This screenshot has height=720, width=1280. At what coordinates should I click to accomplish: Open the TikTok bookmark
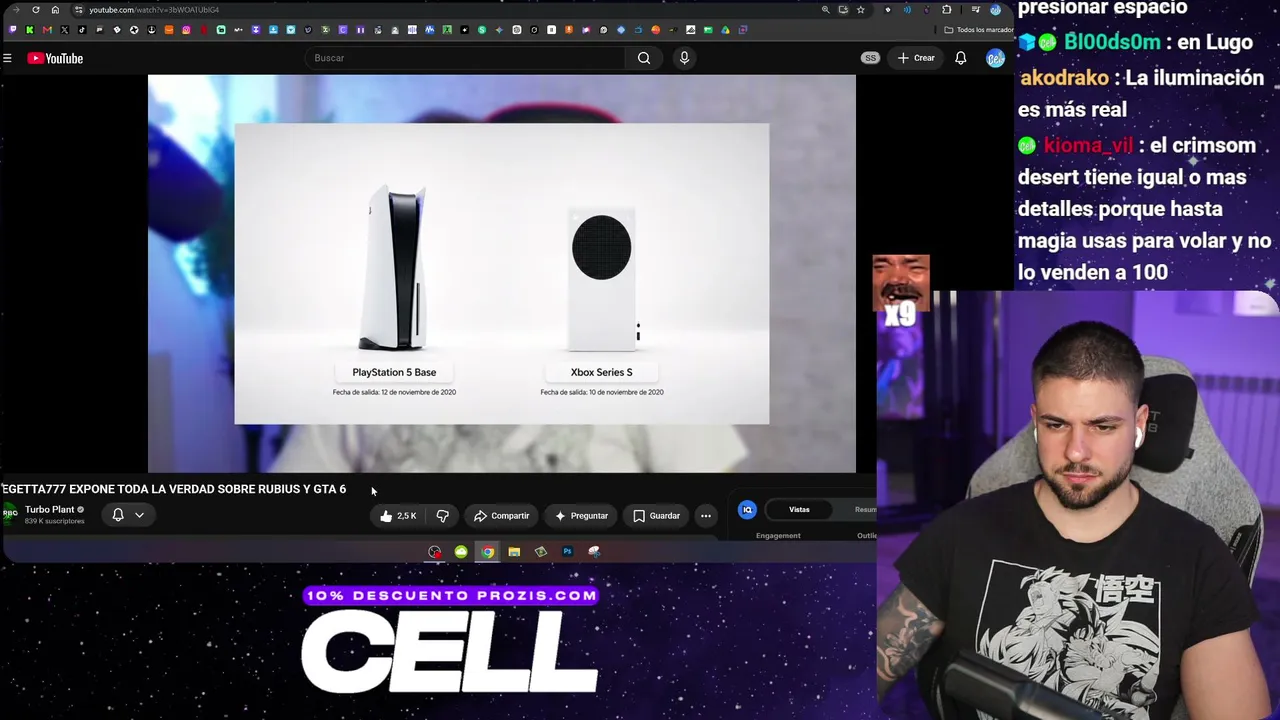pos(82,30)
